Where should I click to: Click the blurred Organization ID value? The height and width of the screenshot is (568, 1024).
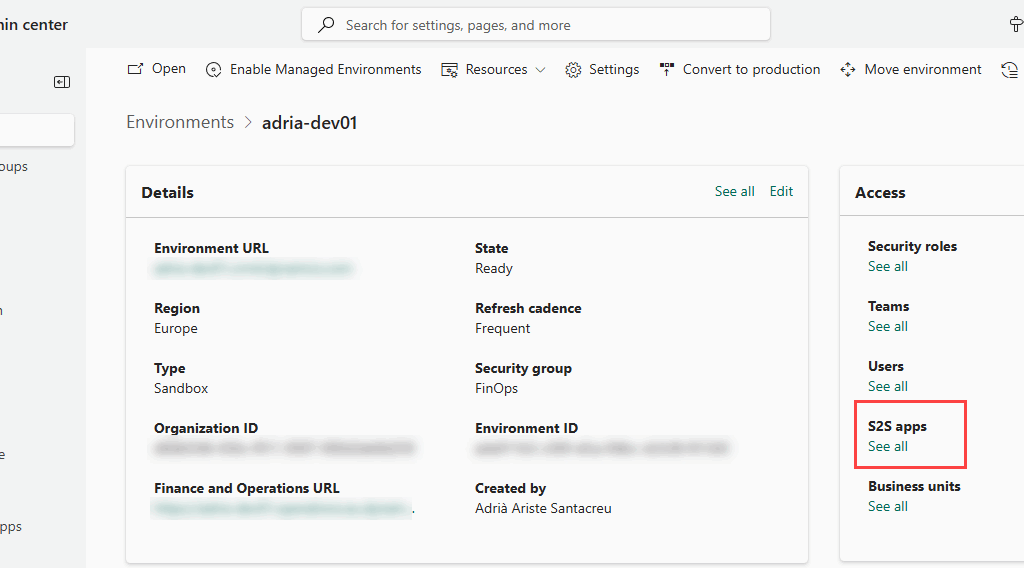tap(284, 449)
